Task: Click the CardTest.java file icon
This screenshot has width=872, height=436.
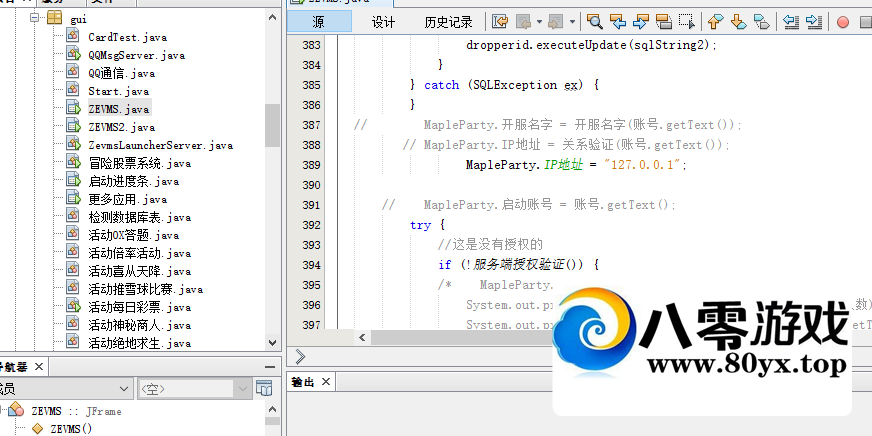Action: pos(72,35)
